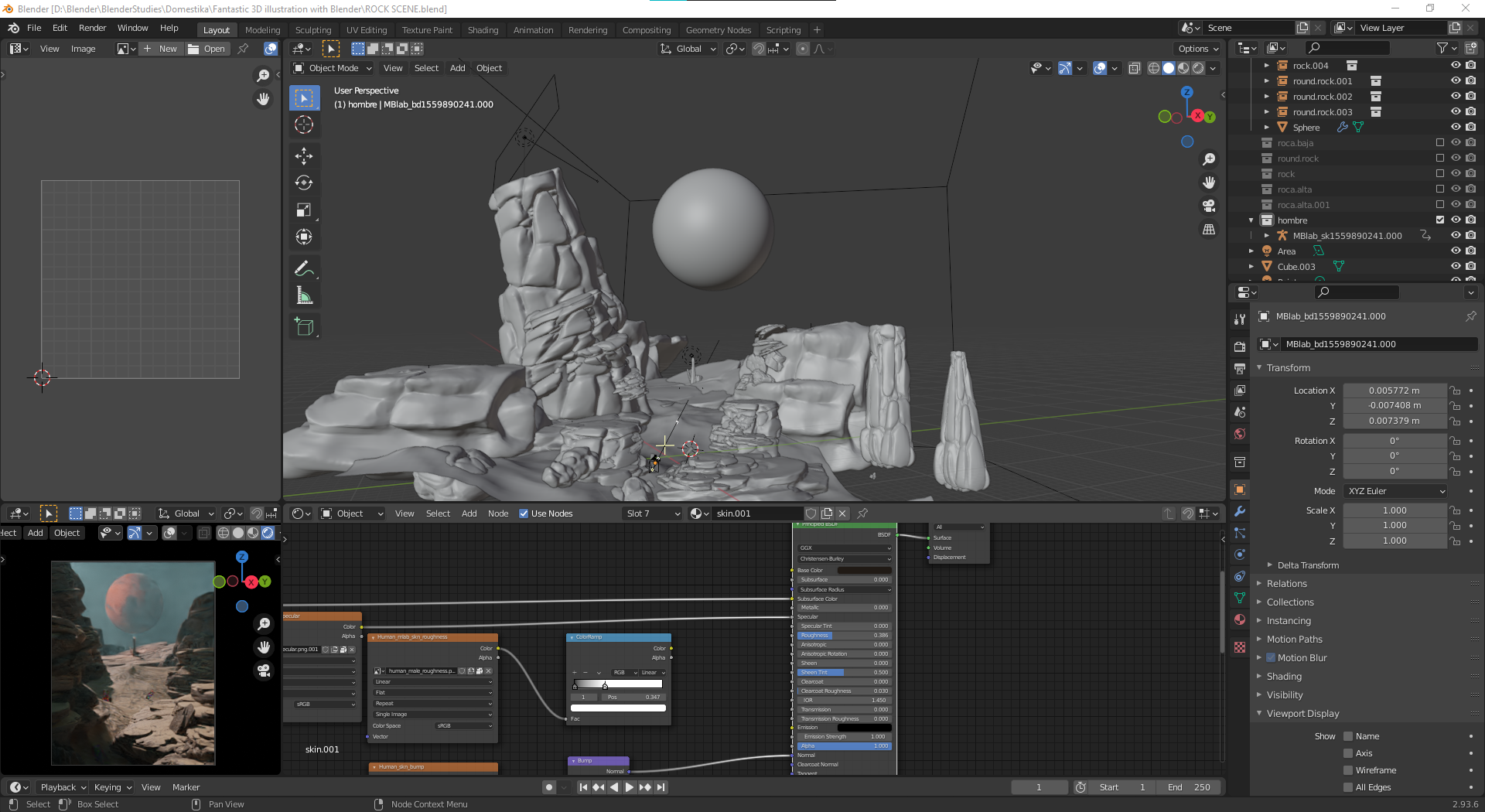
Task: Collapse the Viewport Display panel
Action: click(x=1302, y=714)
